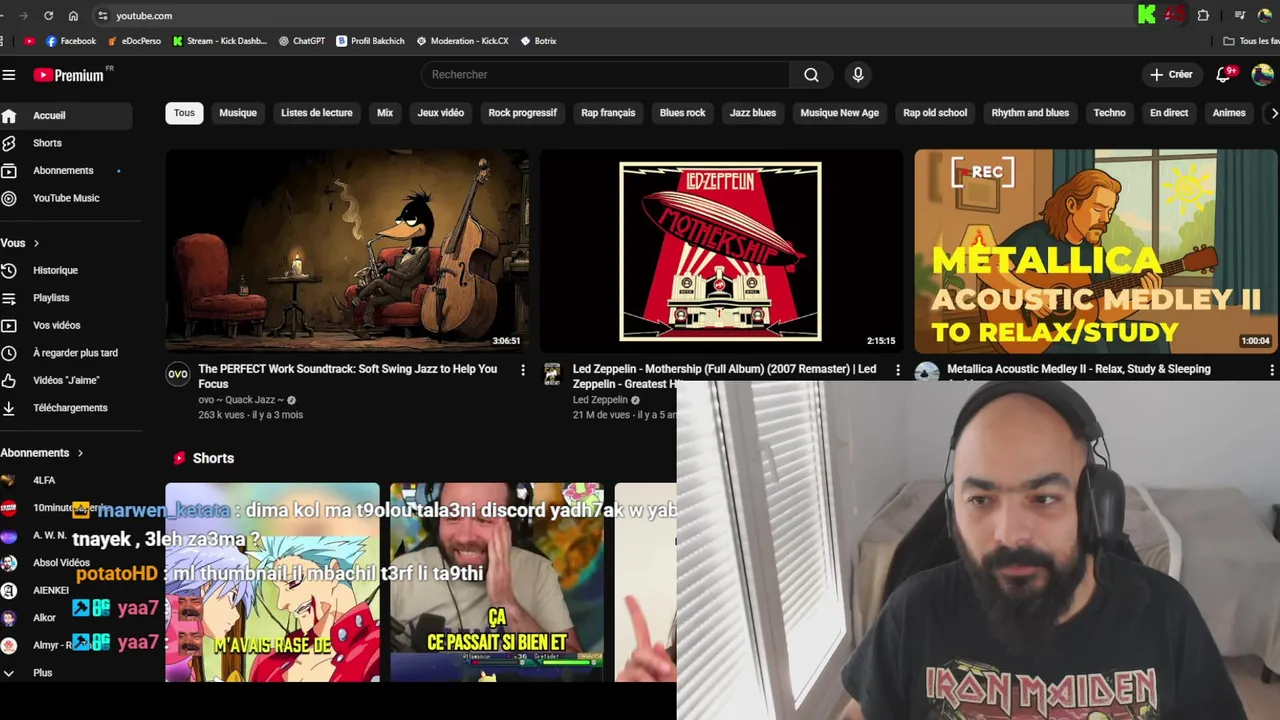This screenshot has width=1280, height=720.
Task: Select the Rhythm and blues chip
Action: click(x=1030, y=113)
